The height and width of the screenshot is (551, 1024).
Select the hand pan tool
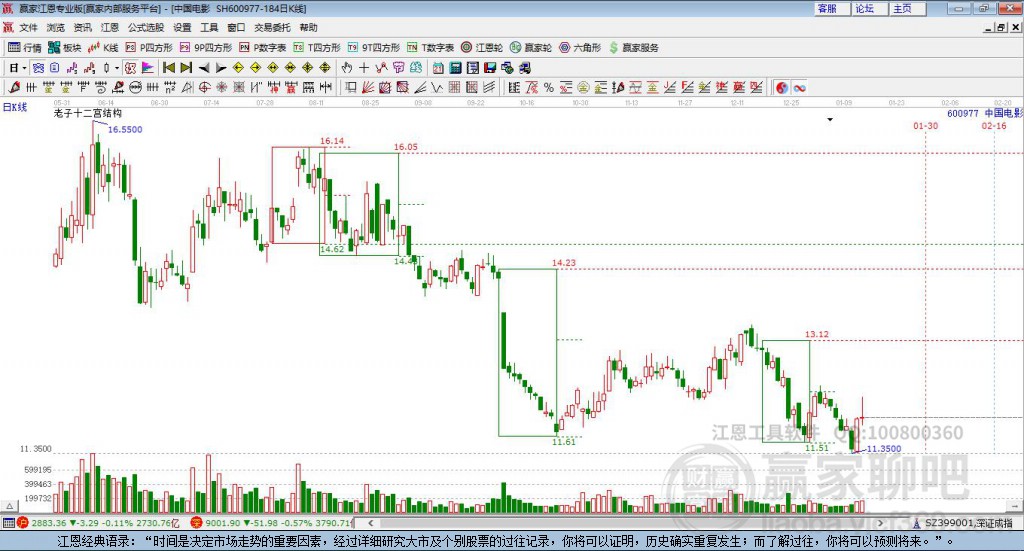click(347, 68)
